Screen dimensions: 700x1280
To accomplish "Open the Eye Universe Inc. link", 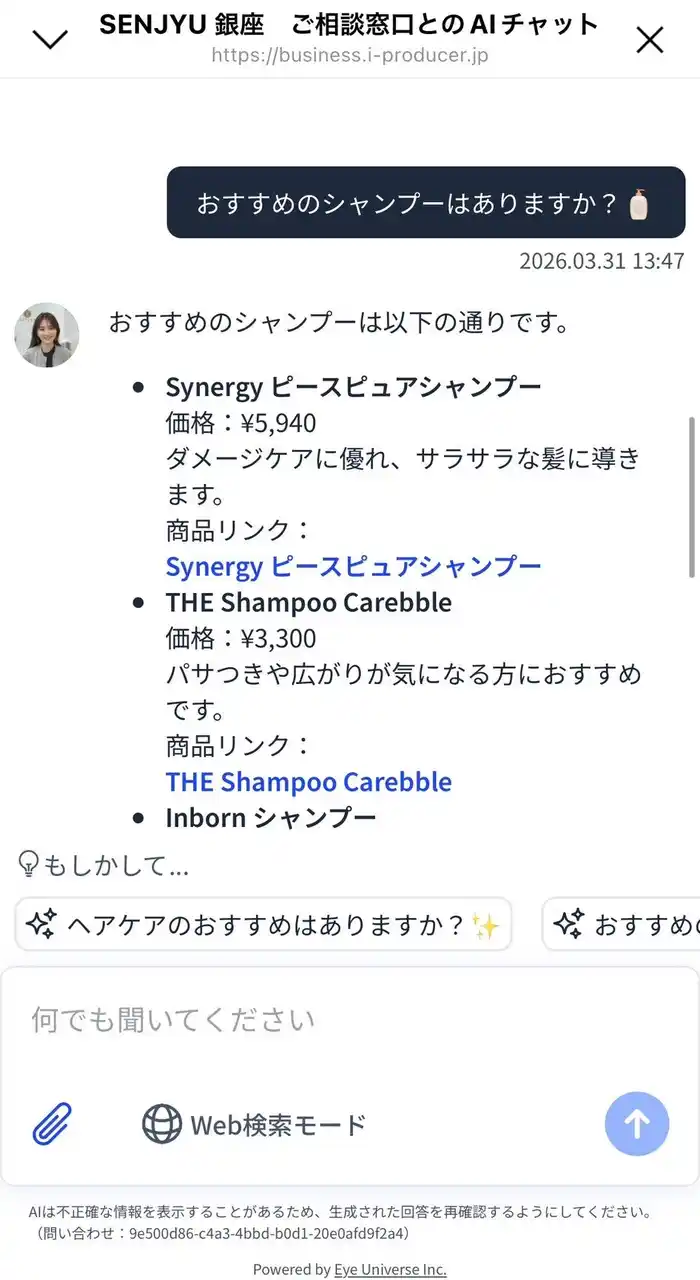I will 390,1269.
